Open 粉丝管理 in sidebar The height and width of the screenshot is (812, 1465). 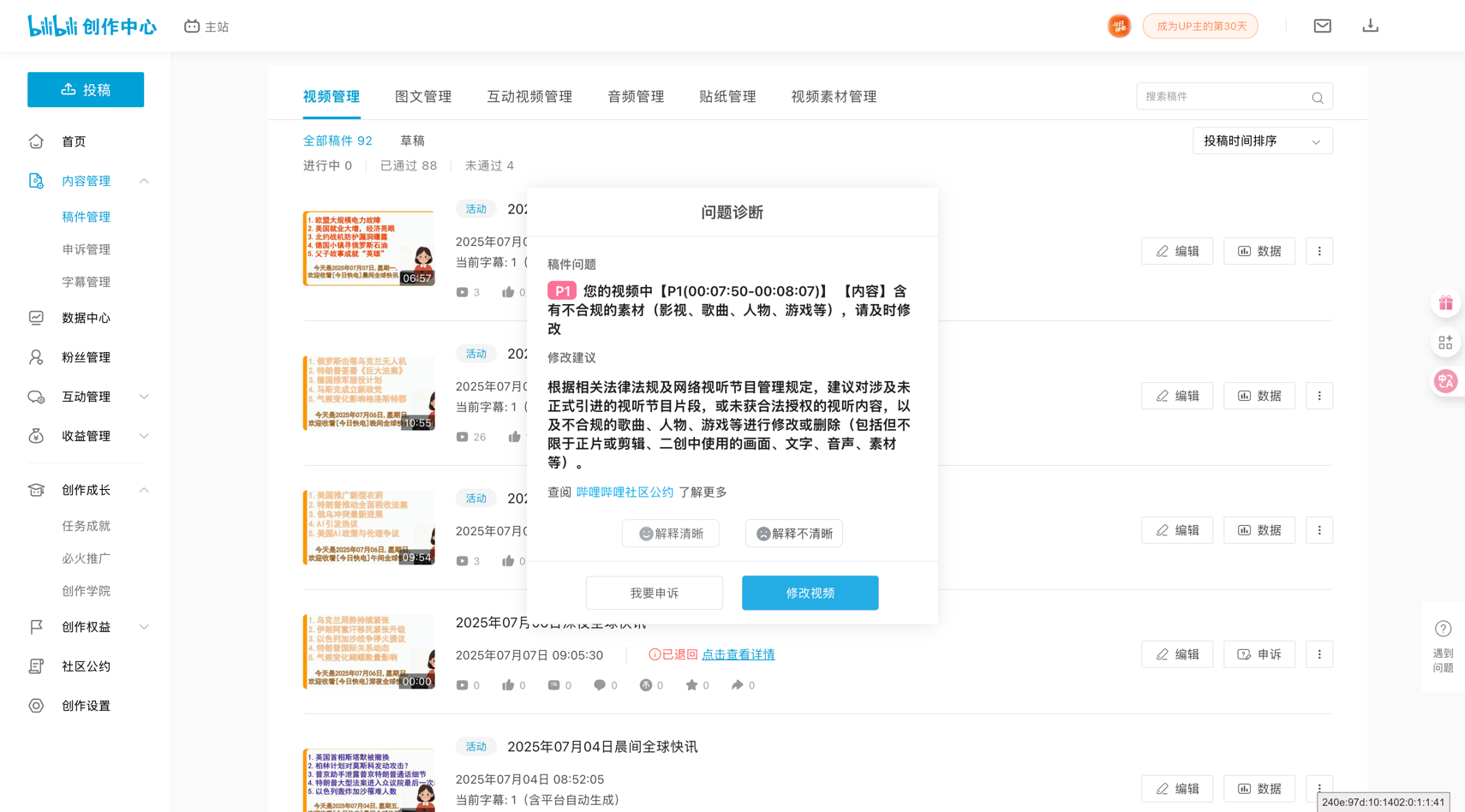[x=86, y=357]
